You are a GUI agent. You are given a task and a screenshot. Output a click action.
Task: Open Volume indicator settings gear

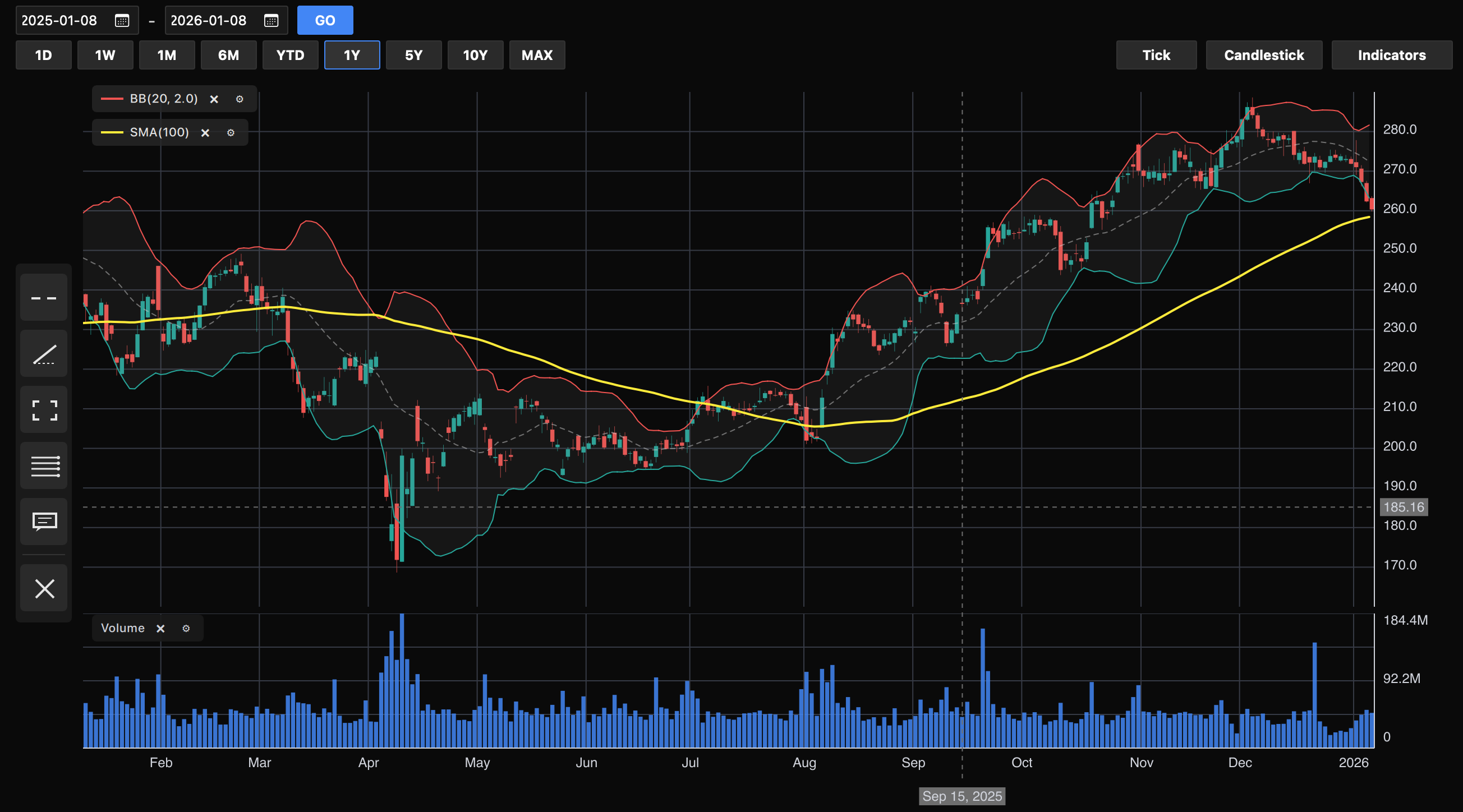click(186, 629)
